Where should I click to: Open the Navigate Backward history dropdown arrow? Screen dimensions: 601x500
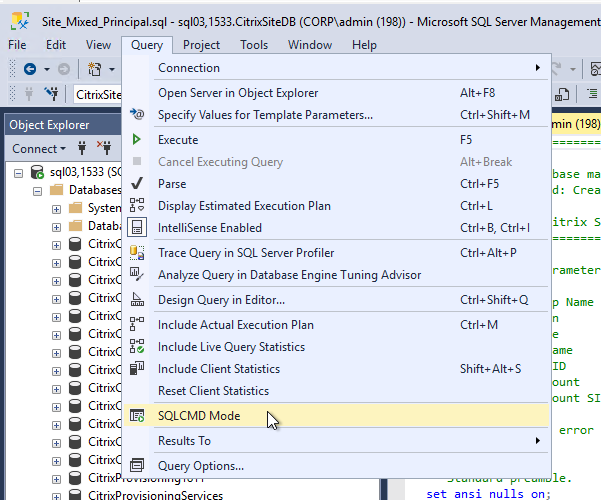(47, 69)
